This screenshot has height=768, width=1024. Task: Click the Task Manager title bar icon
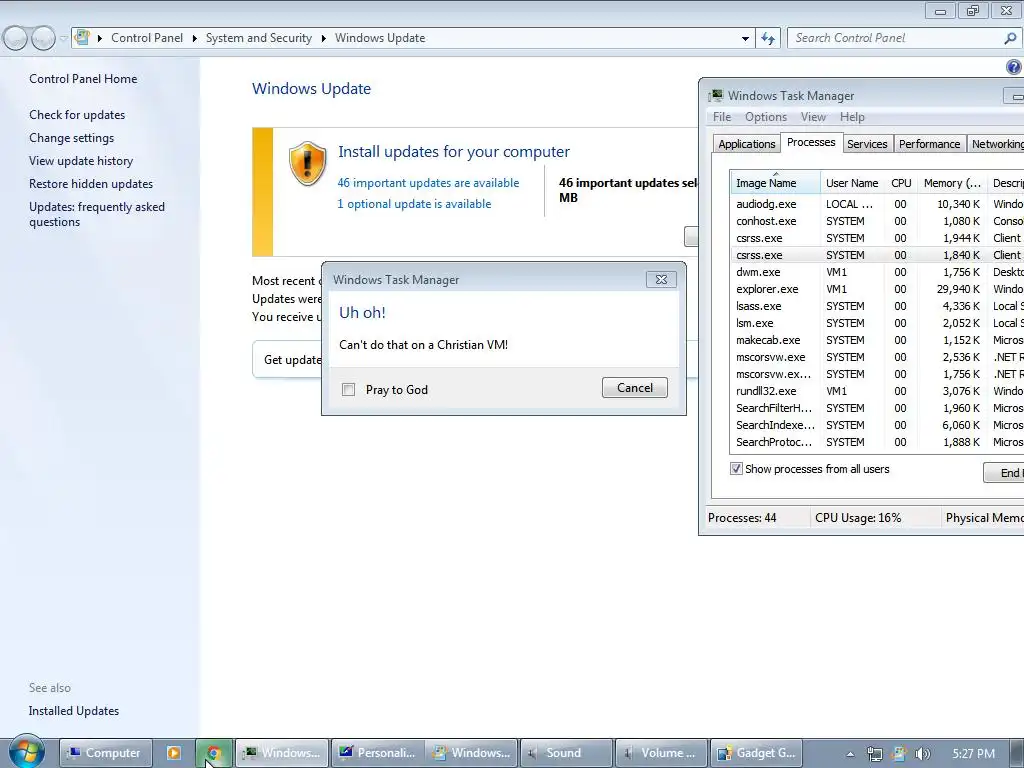[x=716, y=95]
